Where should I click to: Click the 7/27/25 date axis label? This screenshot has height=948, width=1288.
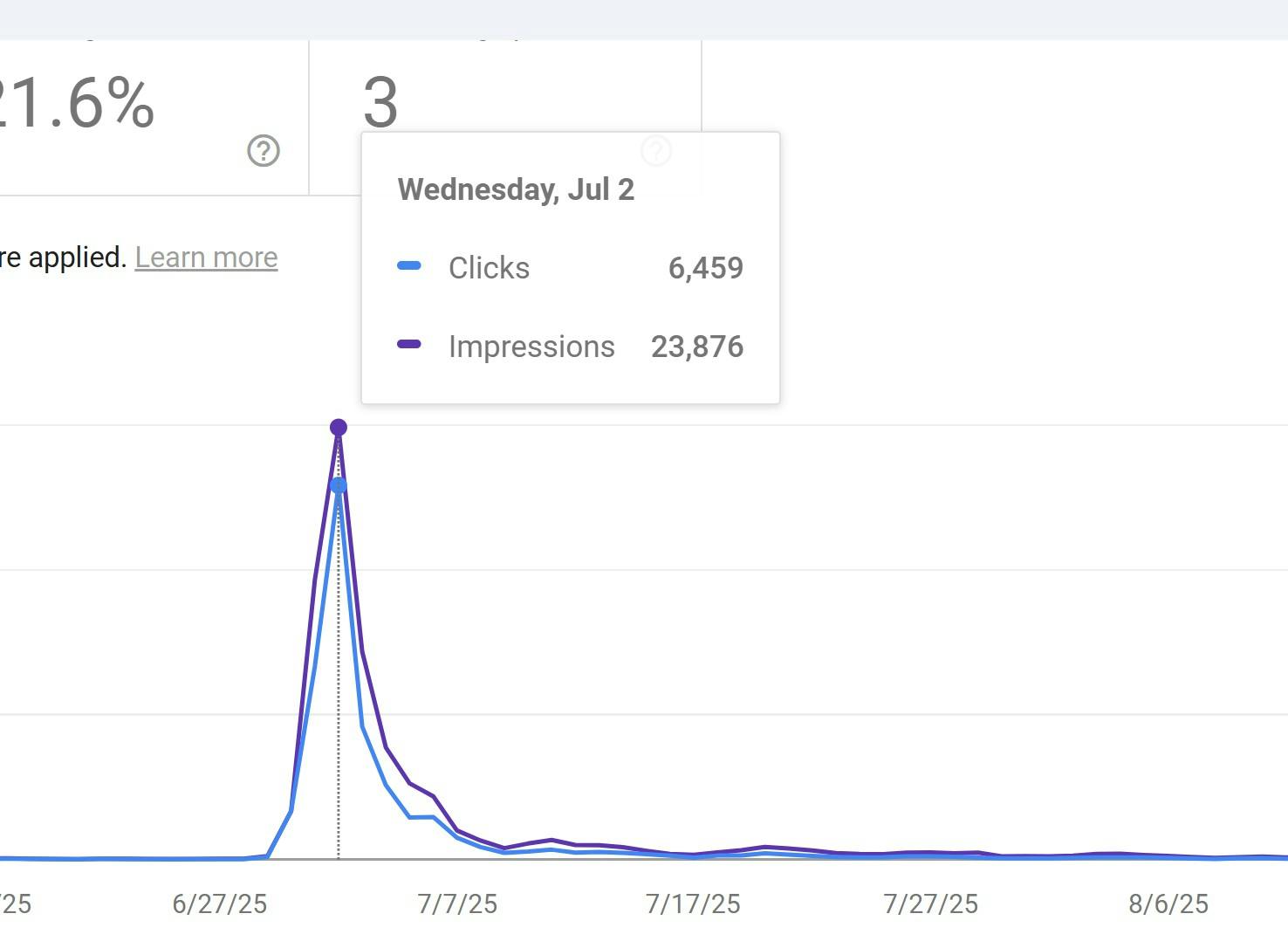931,903
